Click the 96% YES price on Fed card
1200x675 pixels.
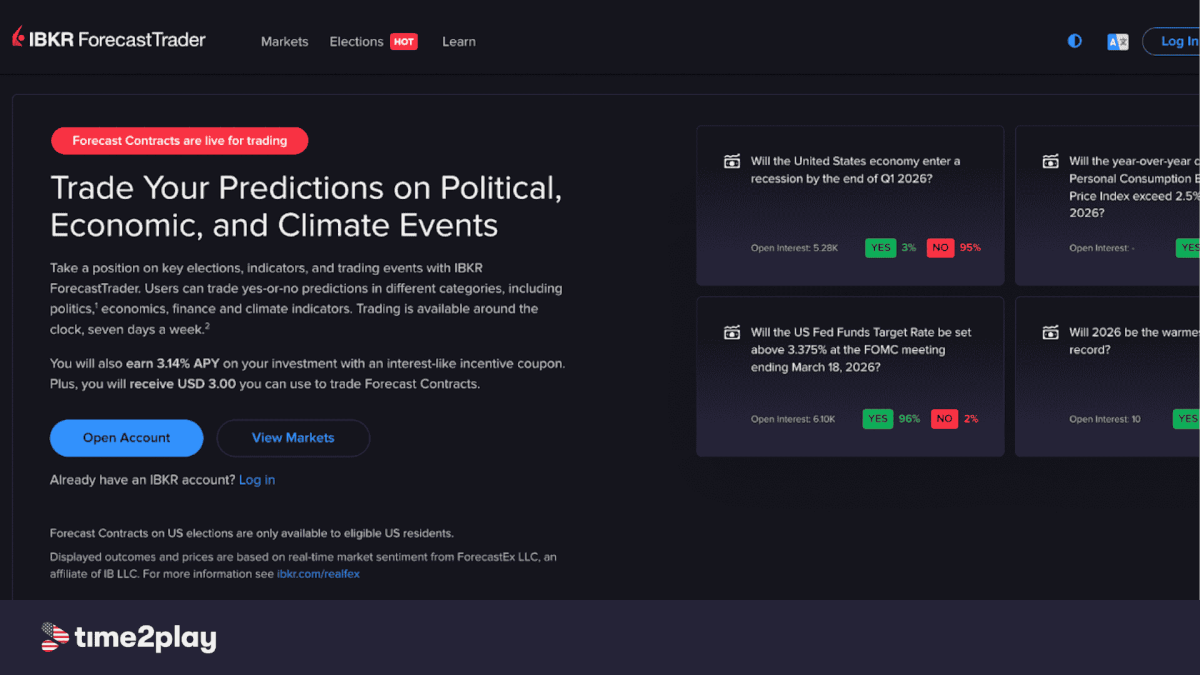(909, 419)
